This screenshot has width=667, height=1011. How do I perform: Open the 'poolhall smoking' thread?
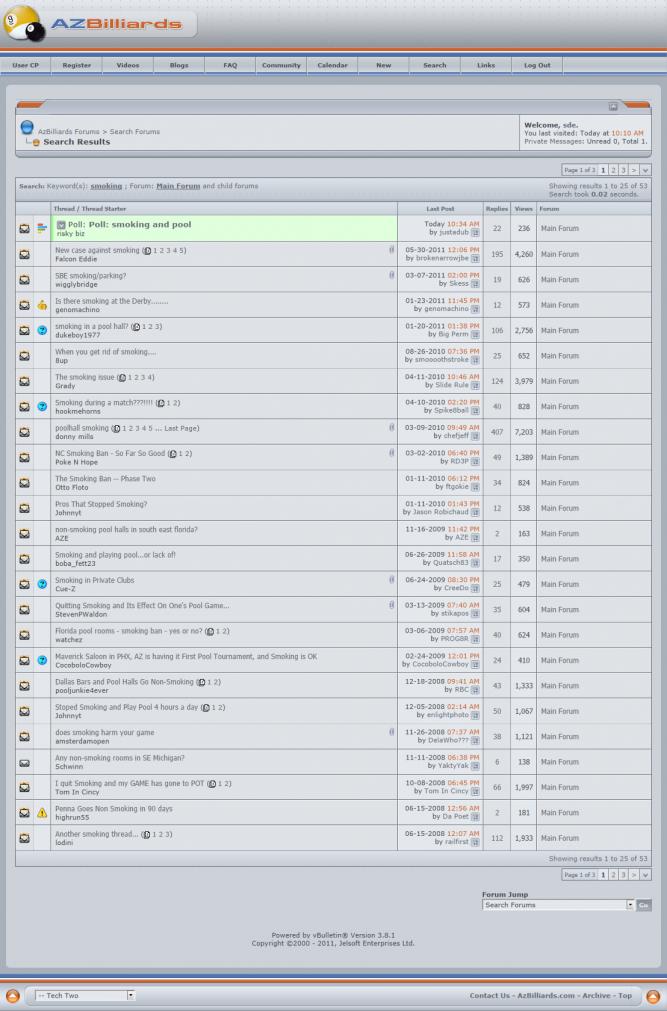coord(81,427)
